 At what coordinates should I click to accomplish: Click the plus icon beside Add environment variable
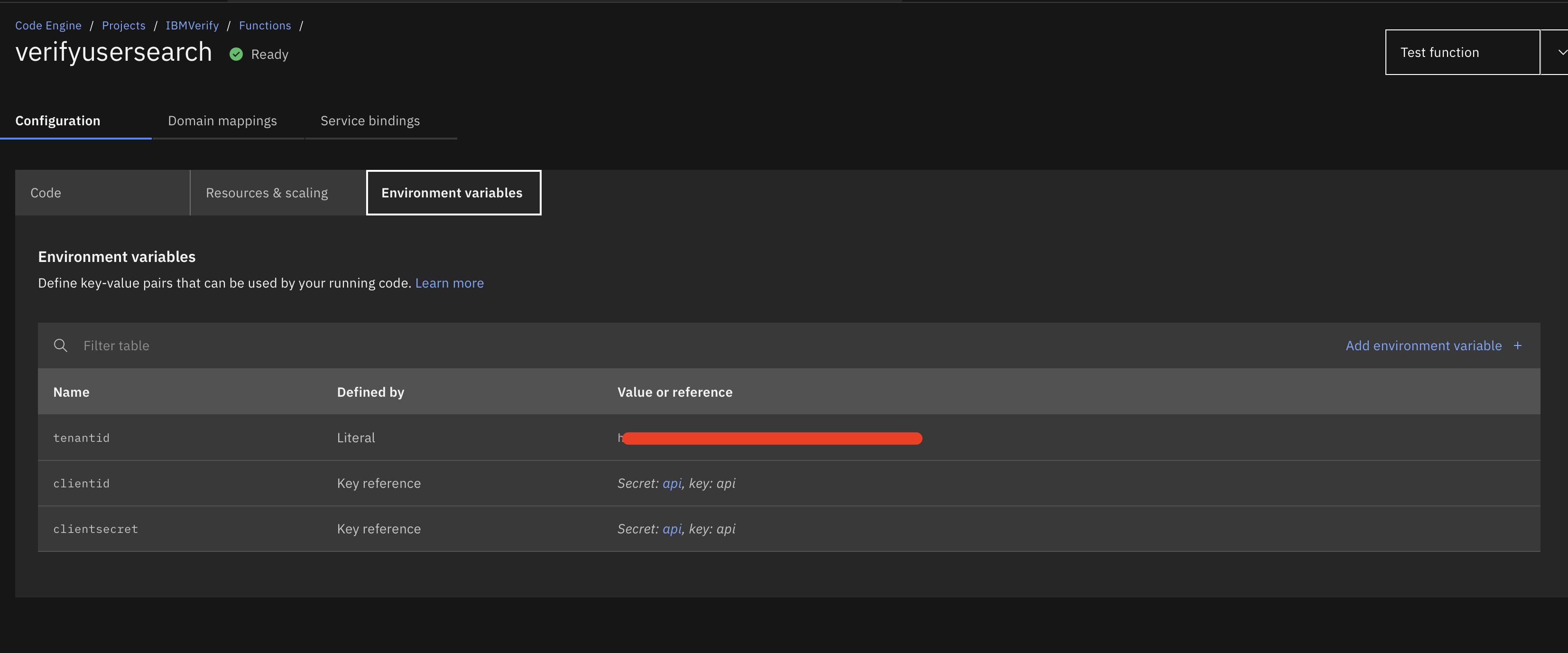point(1517,345)
